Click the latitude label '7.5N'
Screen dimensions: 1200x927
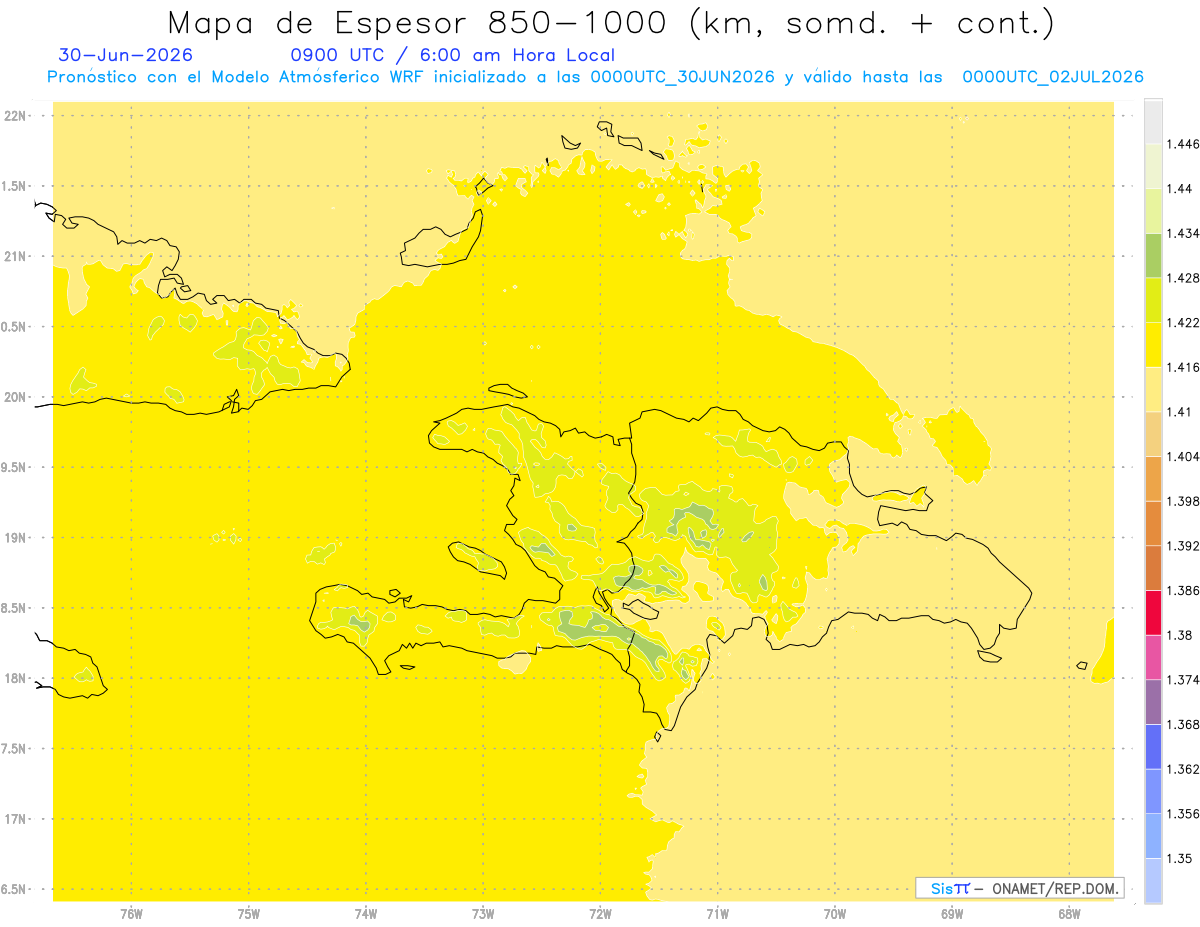(13, 749)
